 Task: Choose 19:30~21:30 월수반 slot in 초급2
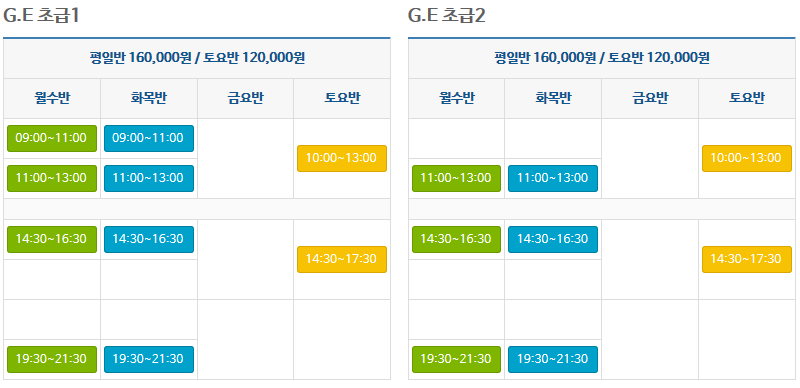point(457,359)
